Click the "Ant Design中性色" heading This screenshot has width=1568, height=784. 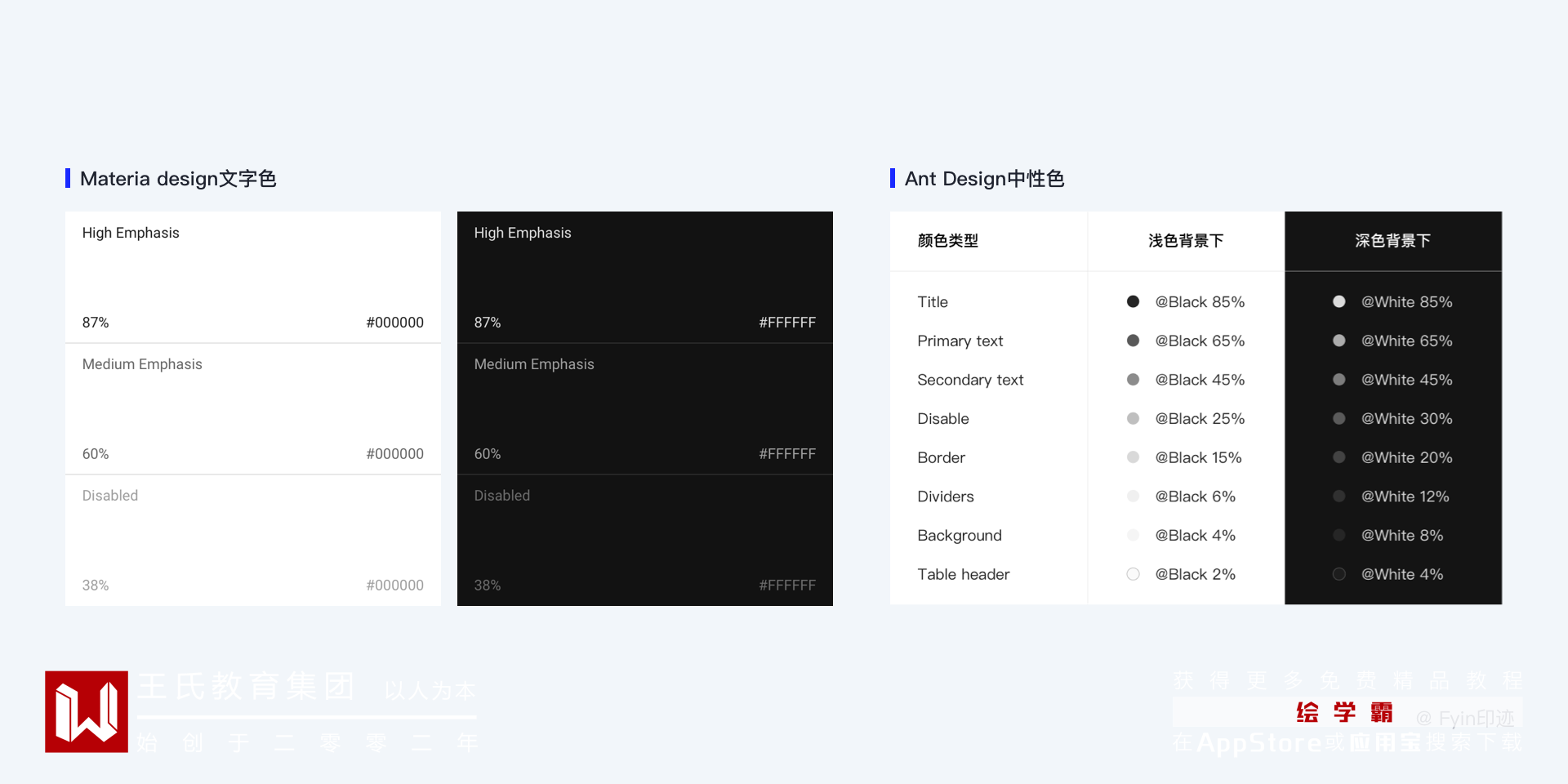[984, 179]
